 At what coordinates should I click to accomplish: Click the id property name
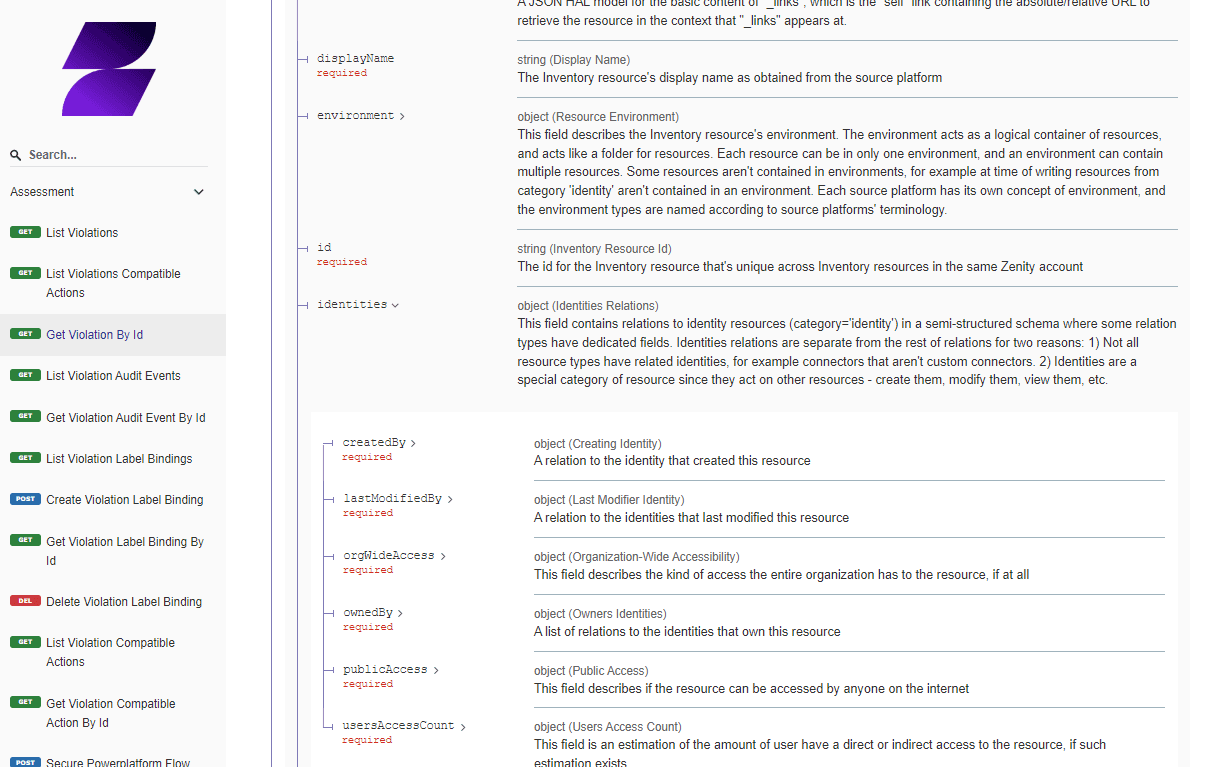tap(324, 248)
